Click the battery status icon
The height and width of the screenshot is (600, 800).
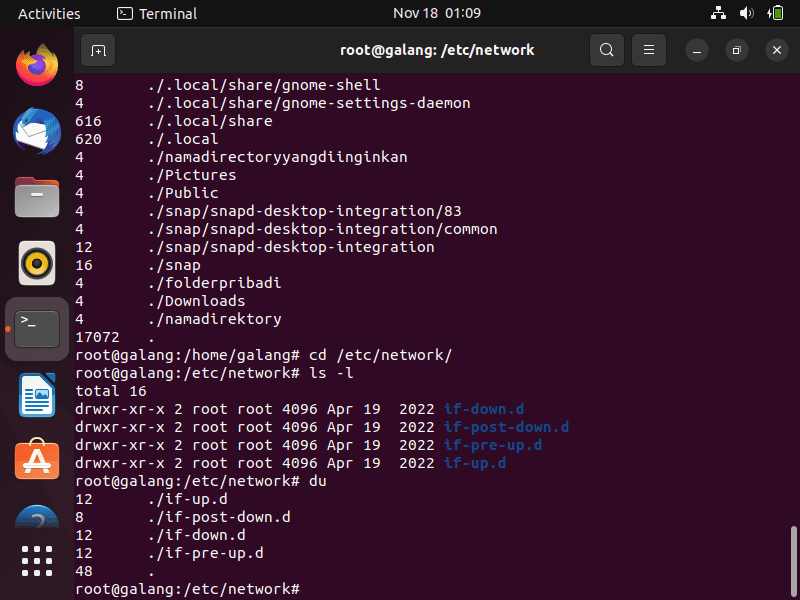click(776, 13)
